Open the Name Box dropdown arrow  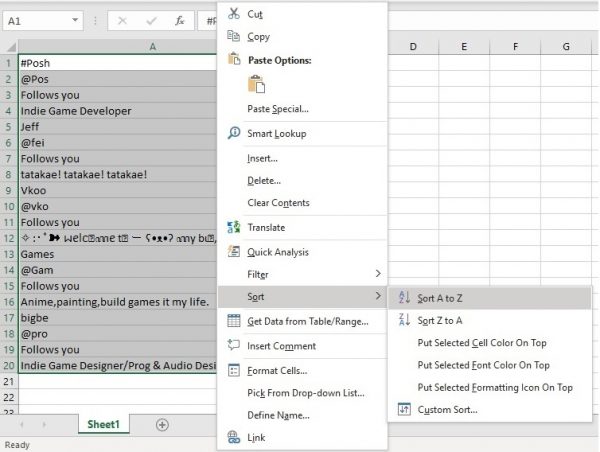77,20
